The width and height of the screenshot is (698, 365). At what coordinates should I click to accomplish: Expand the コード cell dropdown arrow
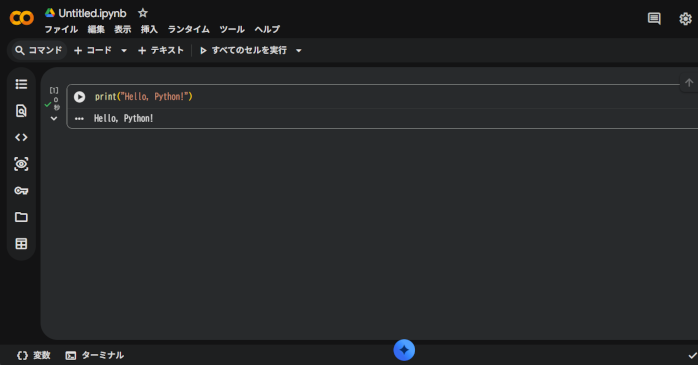click(124, 51)
